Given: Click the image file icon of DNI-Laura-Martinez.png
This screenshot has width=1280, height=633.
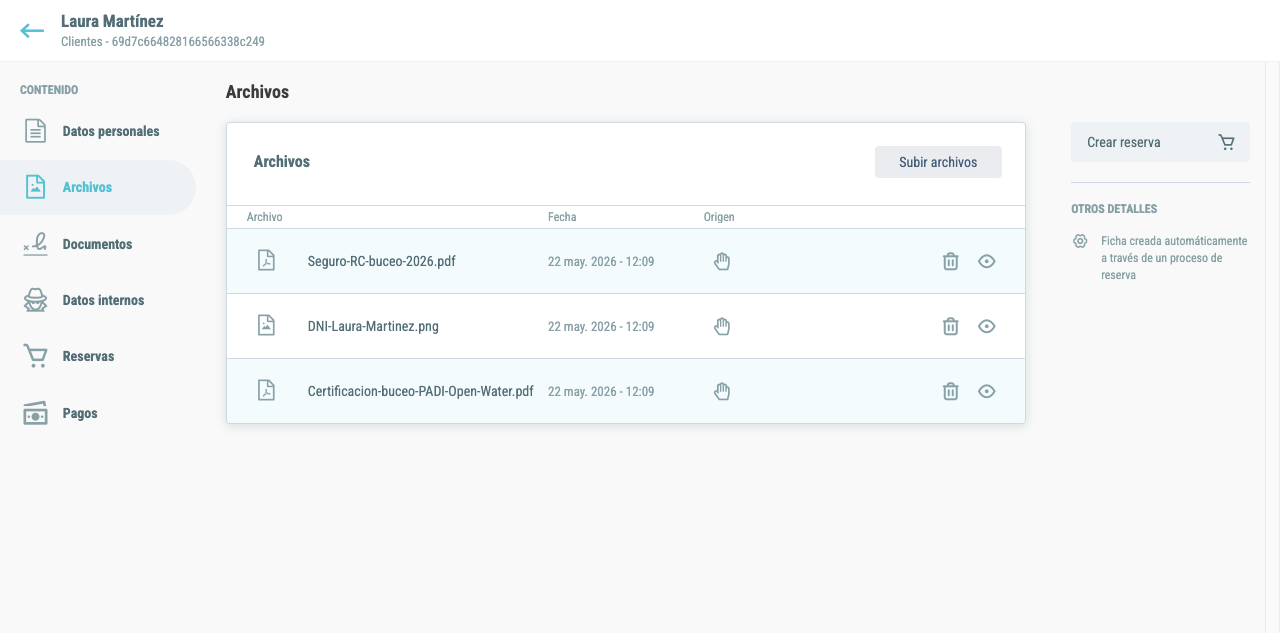Looking at the screenshot, I should (266, 325).
